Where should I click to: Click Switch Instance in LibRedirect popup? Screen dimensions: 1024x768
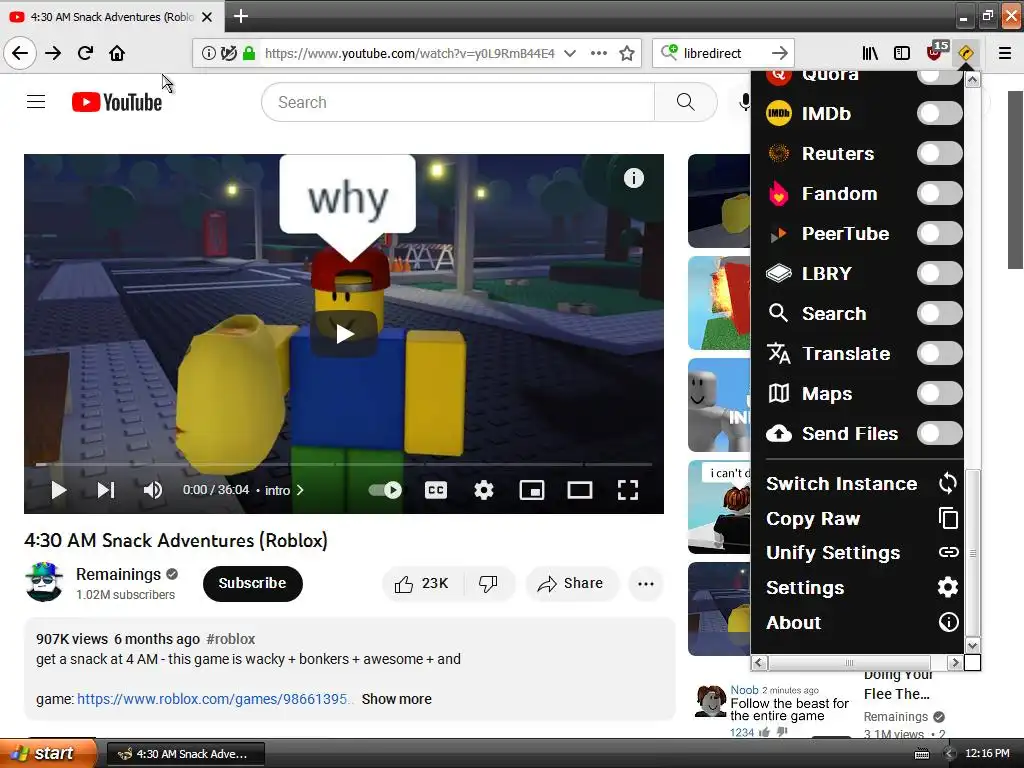coord(862,483)
